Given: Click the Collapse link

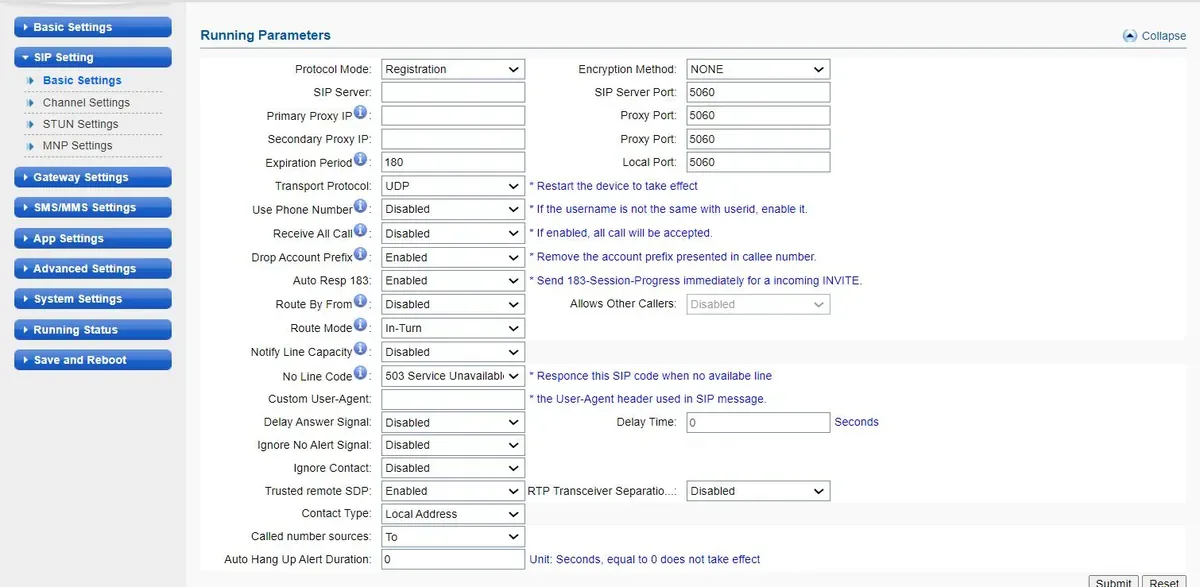Looking at the screenshot, I should coord(1164,35).
